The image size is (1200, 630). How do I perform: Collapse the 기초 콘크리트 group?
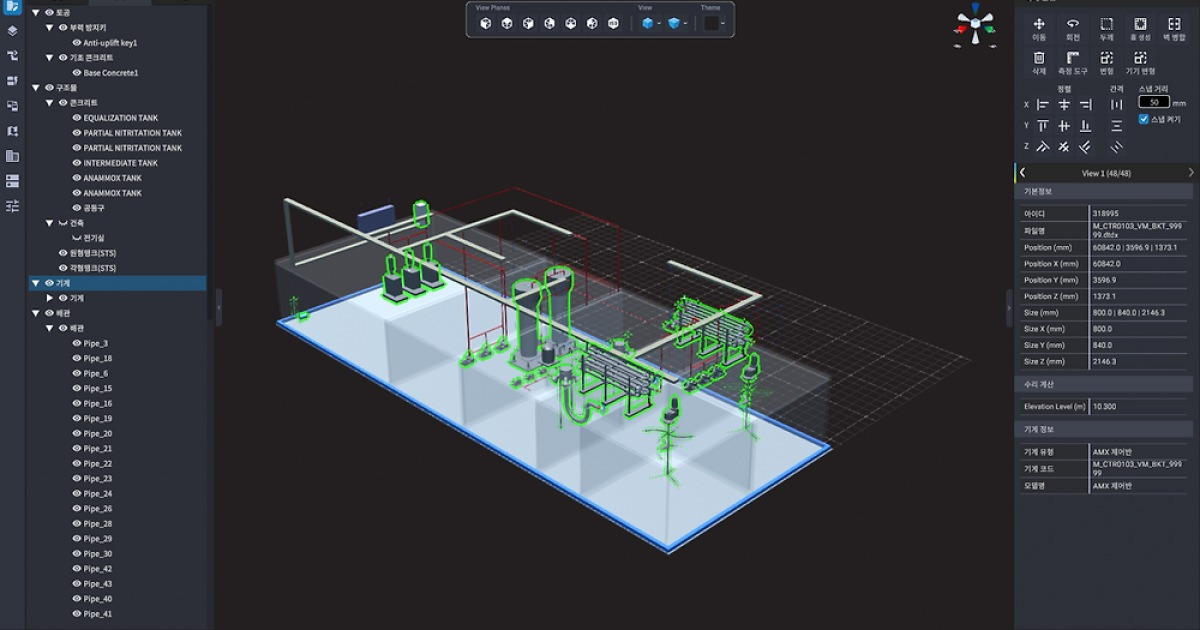coord(49,58)
